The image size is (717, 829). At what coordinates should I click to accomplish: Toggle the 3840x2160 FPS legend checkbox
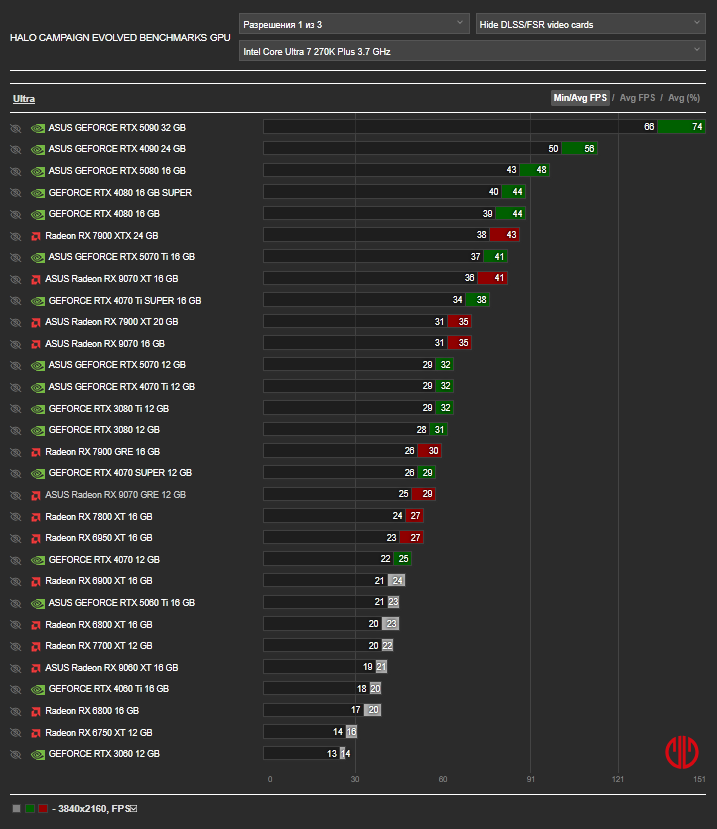tap(134, 808)
